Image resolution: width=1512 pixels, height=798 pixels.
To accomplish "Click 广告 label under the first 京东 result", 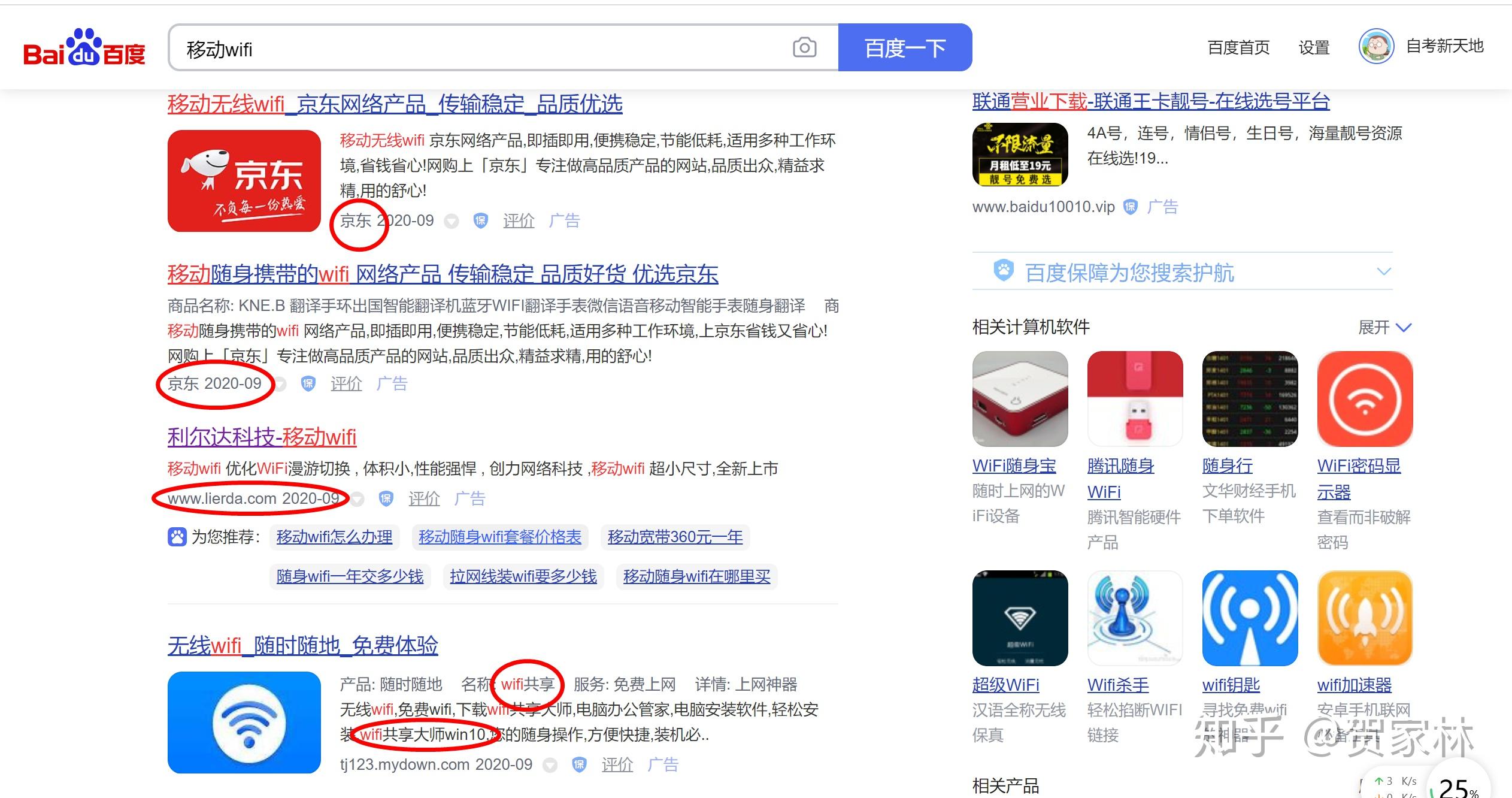I will (x=564, y=220).
